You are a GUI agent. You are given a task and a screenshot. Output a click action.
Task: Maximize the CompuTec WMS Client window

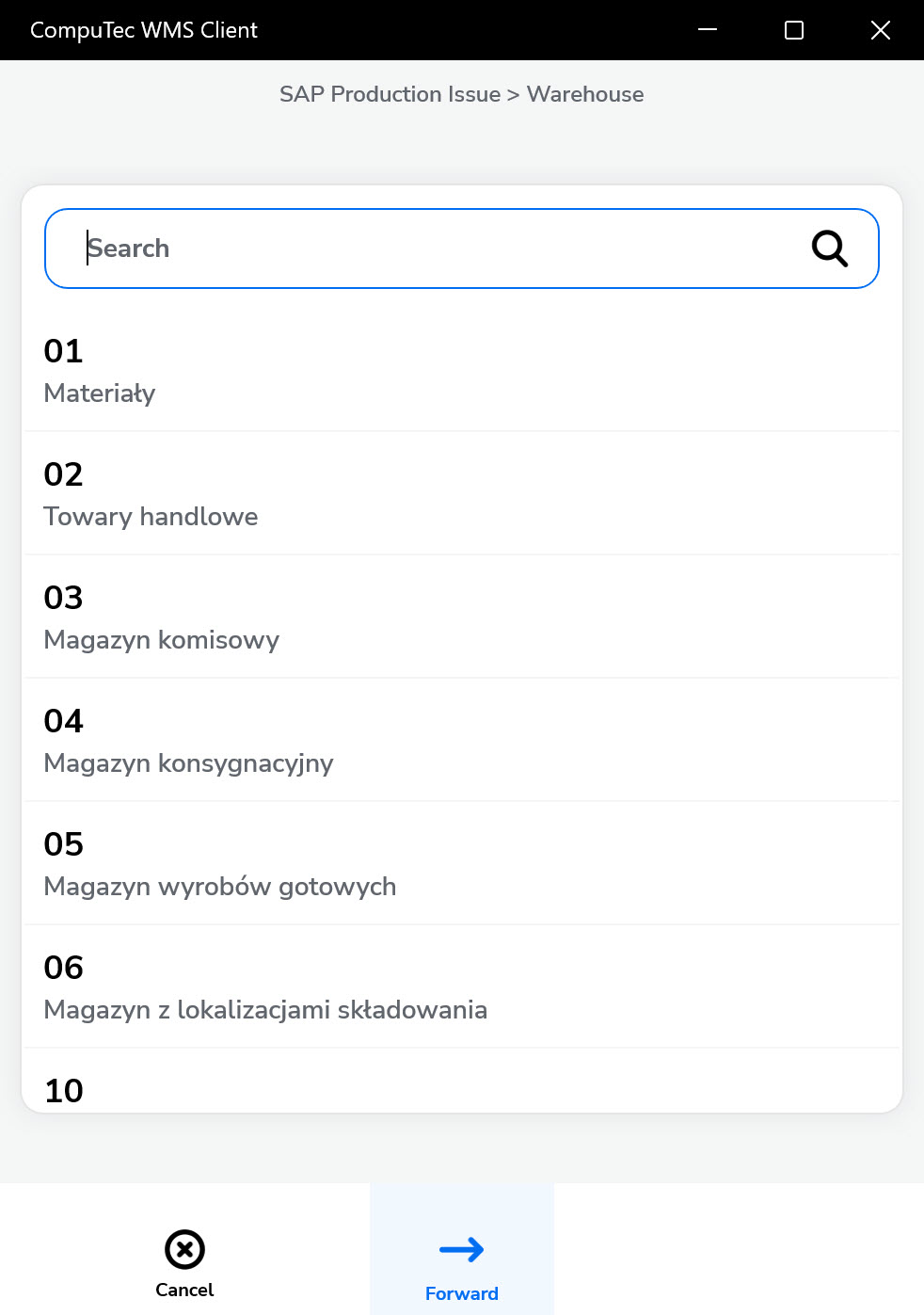[794, 30]
